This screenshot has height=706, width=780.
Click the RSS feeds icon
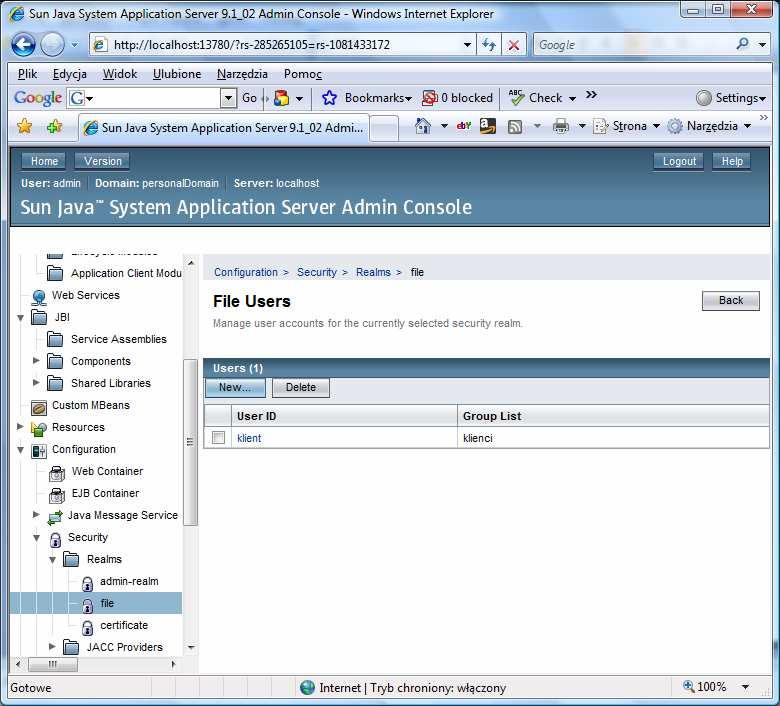pos(515,127)
